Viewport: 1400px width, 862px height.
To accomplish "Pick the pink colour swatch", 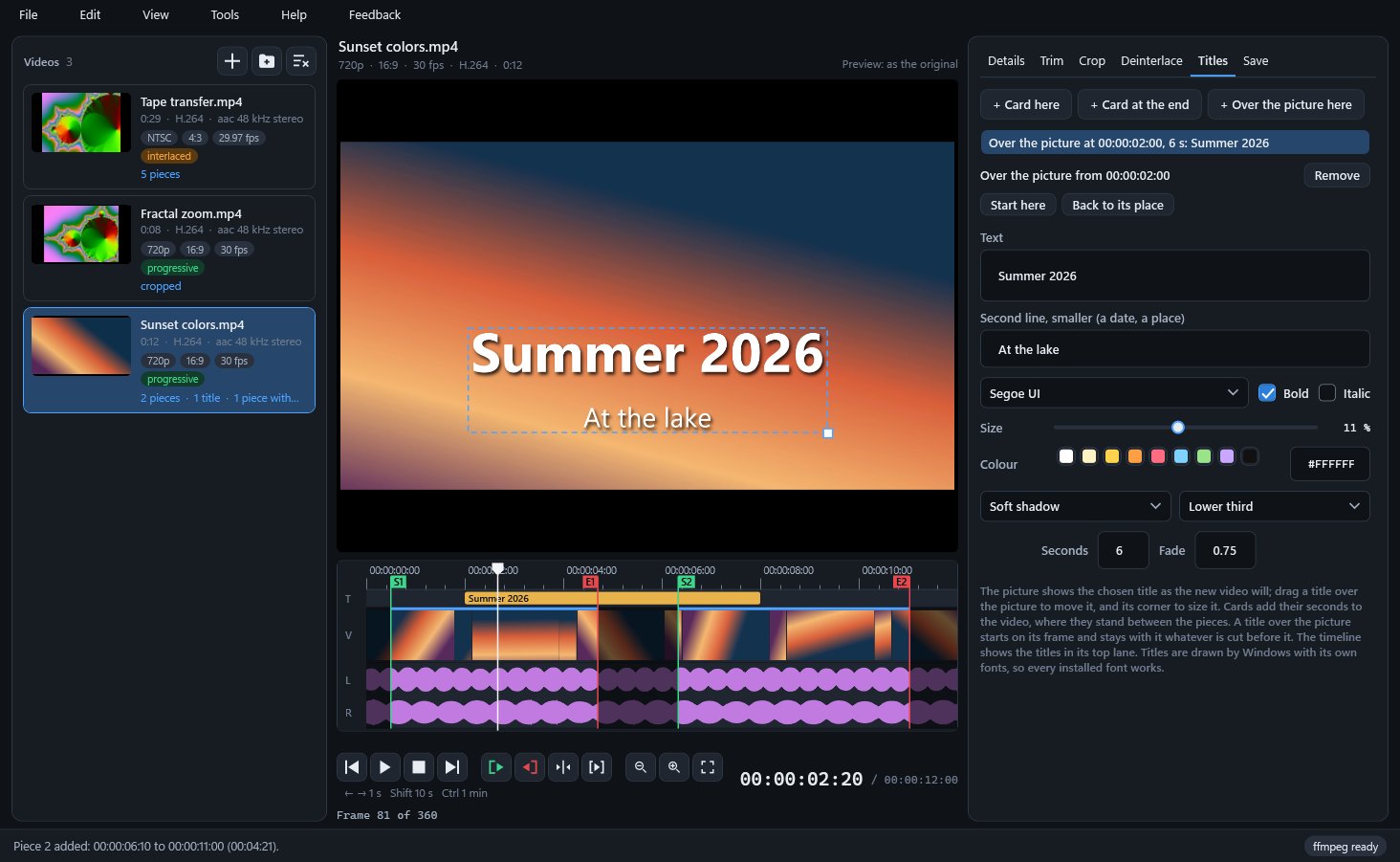I will (1158, 456).
